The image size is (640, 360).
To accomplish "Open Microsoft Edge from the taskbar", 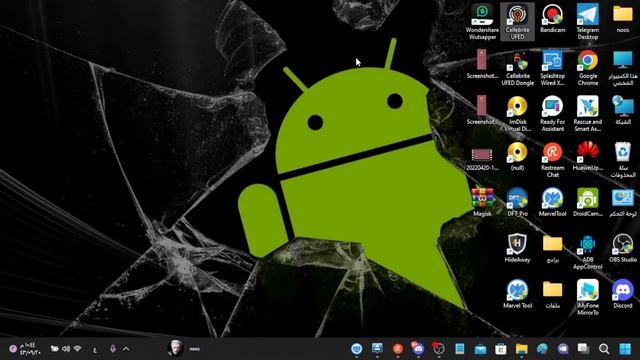I will 542,349.
